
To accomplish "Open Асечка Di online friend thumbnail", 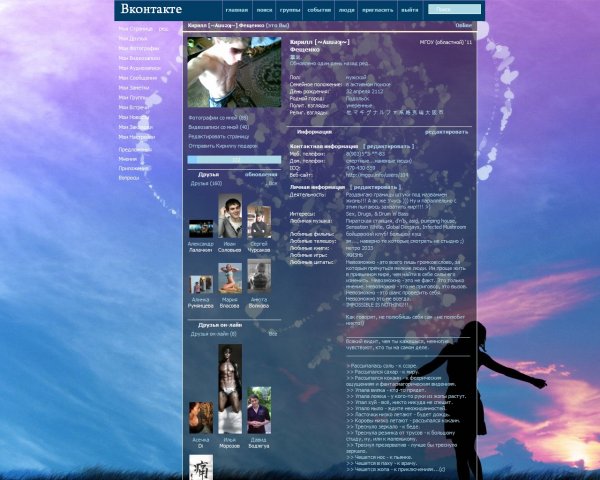I will pyautogui.click(x=201, y=418).
